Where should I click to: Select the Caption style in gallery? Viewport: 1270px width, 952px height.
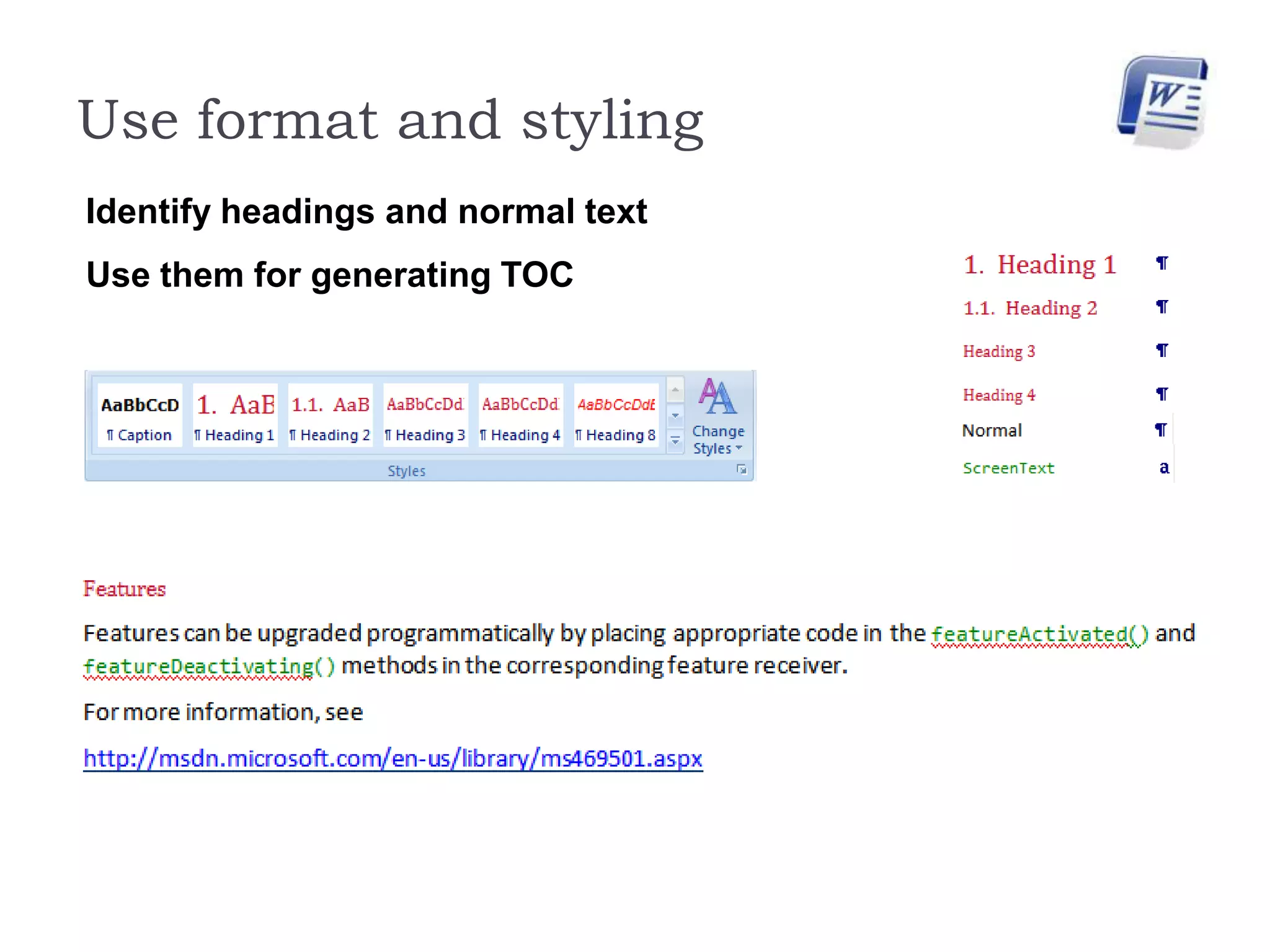(x=140, y=416)
